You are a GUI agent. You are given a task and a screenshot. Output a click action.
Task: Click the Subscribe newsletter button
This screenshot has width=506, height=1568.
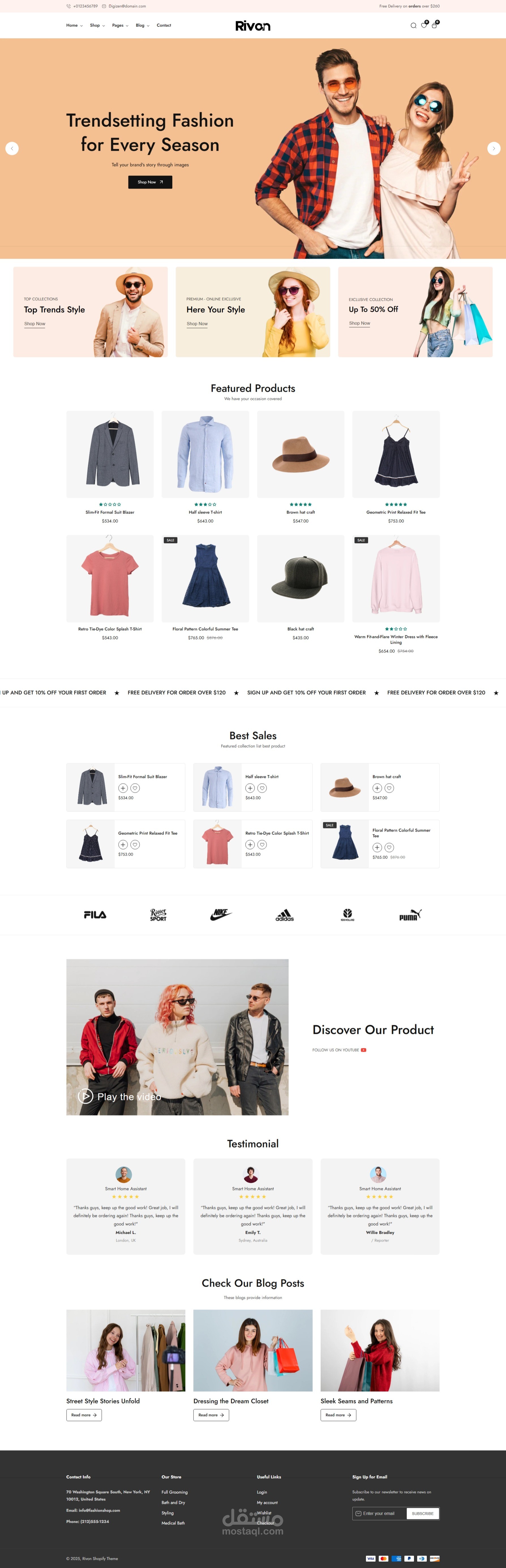(x=423, y=1513)
